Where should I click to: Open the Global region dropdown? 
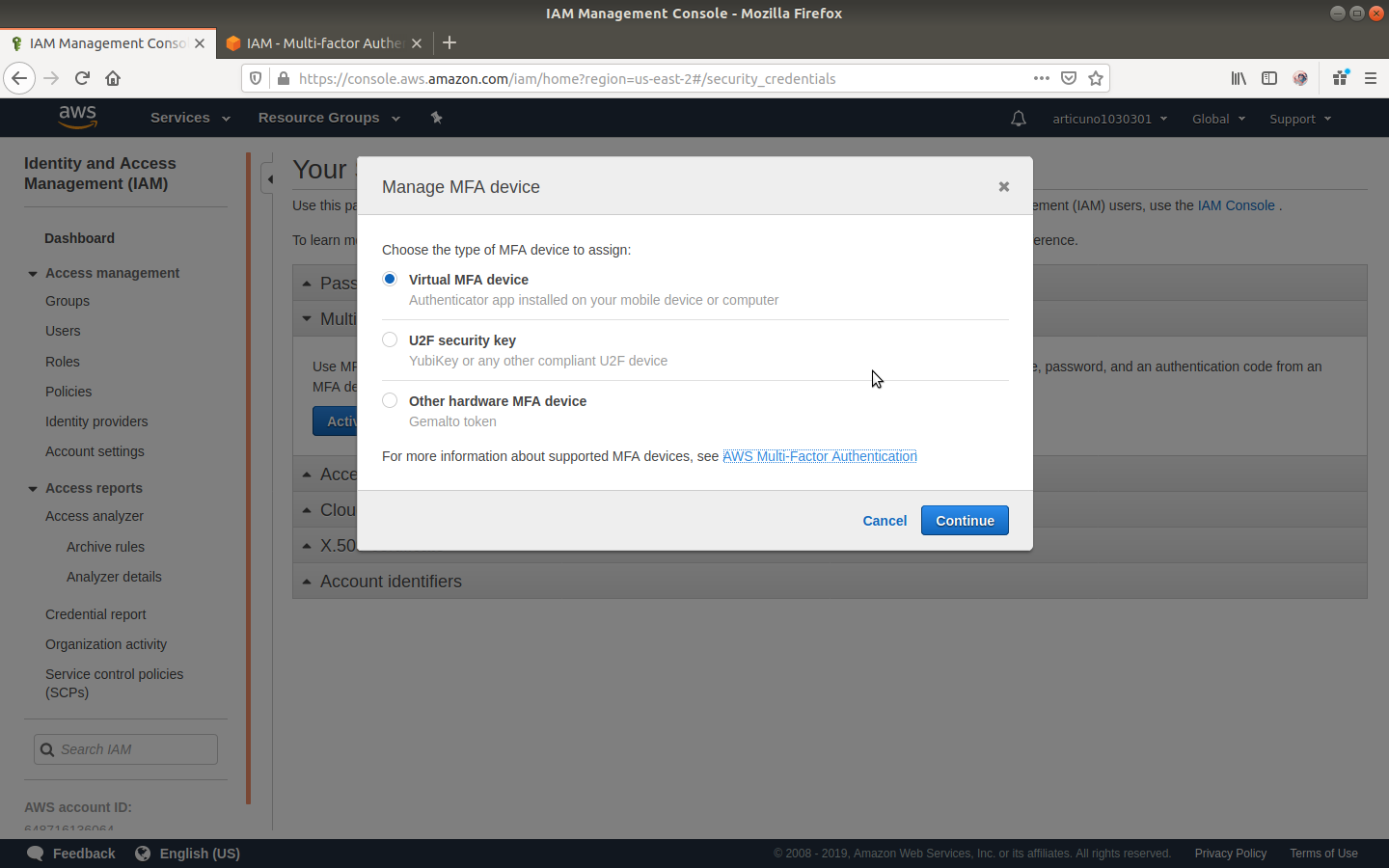point(1219,119)
